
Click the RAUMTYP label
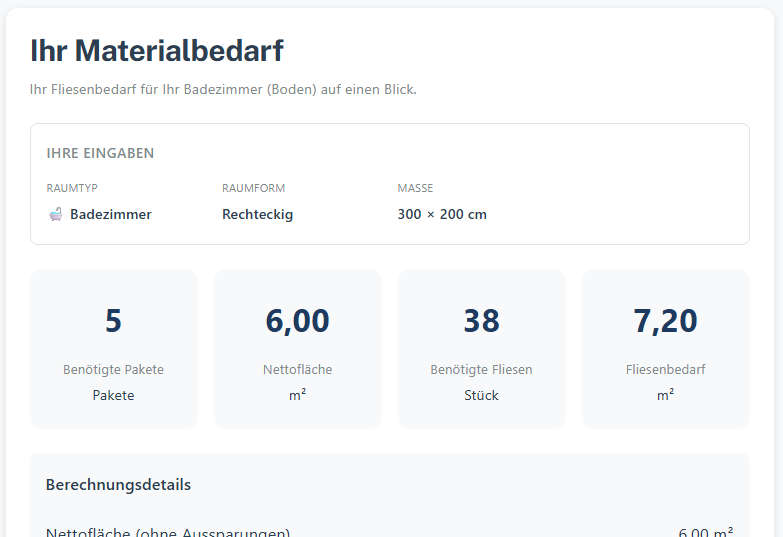(72, 188)
